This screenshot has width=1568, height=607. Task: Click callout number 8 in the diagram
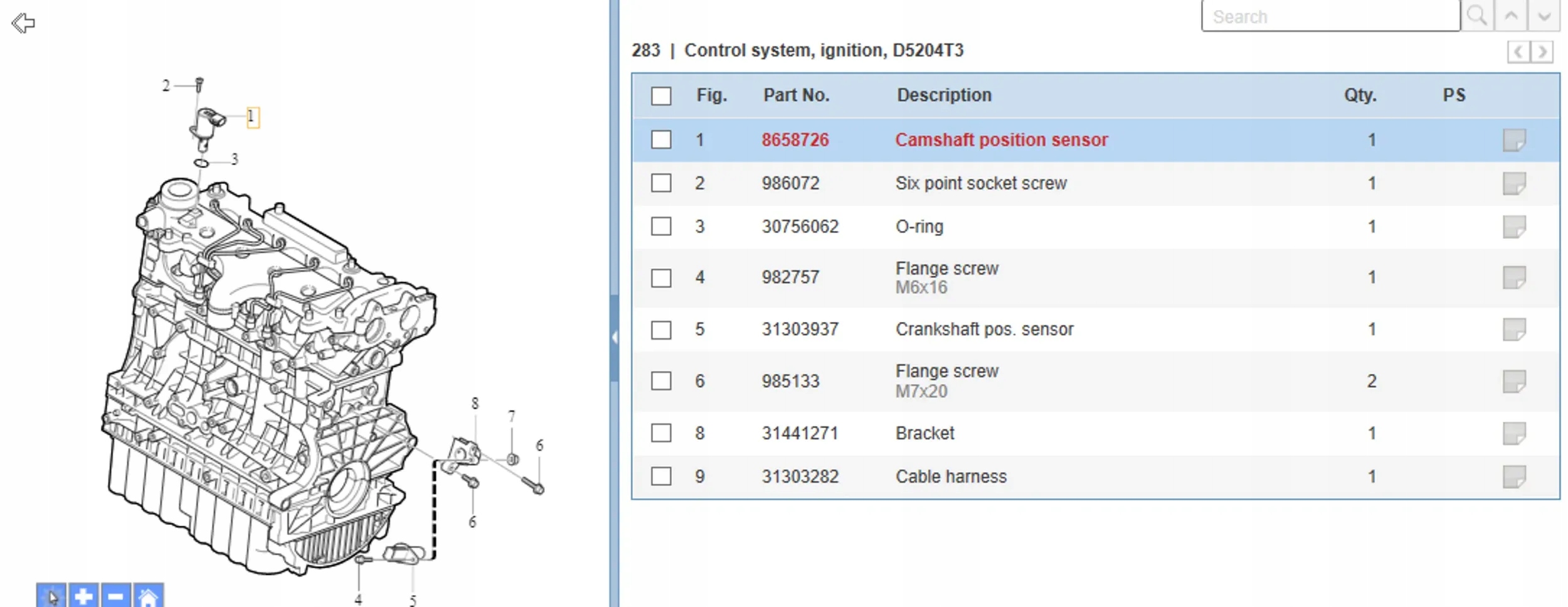[x=475, y=404]
